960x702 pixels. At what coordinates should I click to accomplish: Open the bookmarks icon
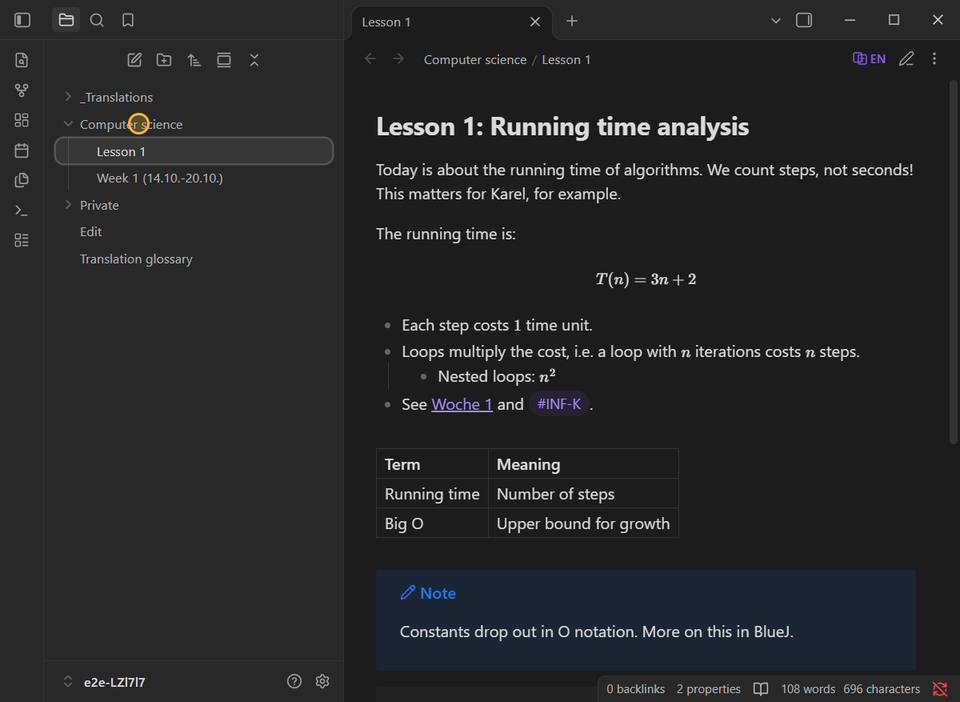point(128,20)
